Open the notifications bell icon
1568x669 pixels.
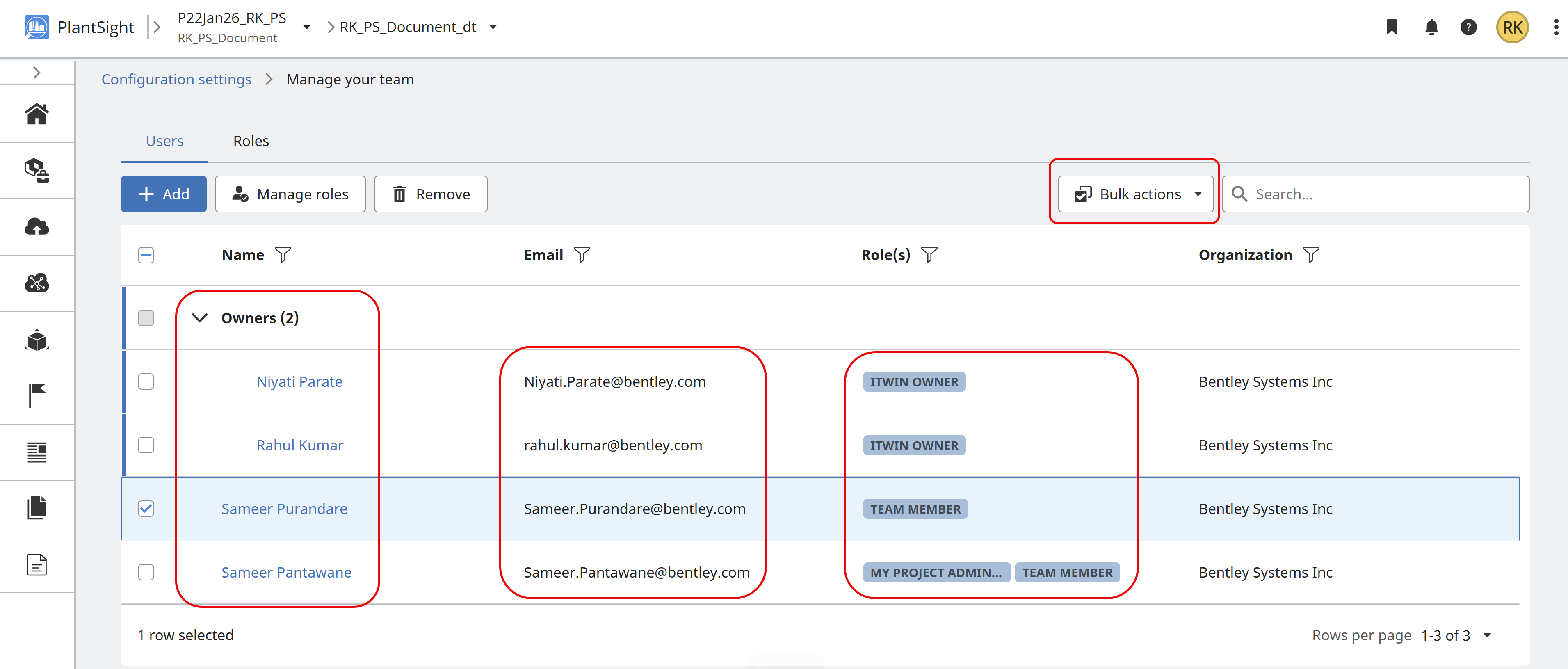(1431, 27)
